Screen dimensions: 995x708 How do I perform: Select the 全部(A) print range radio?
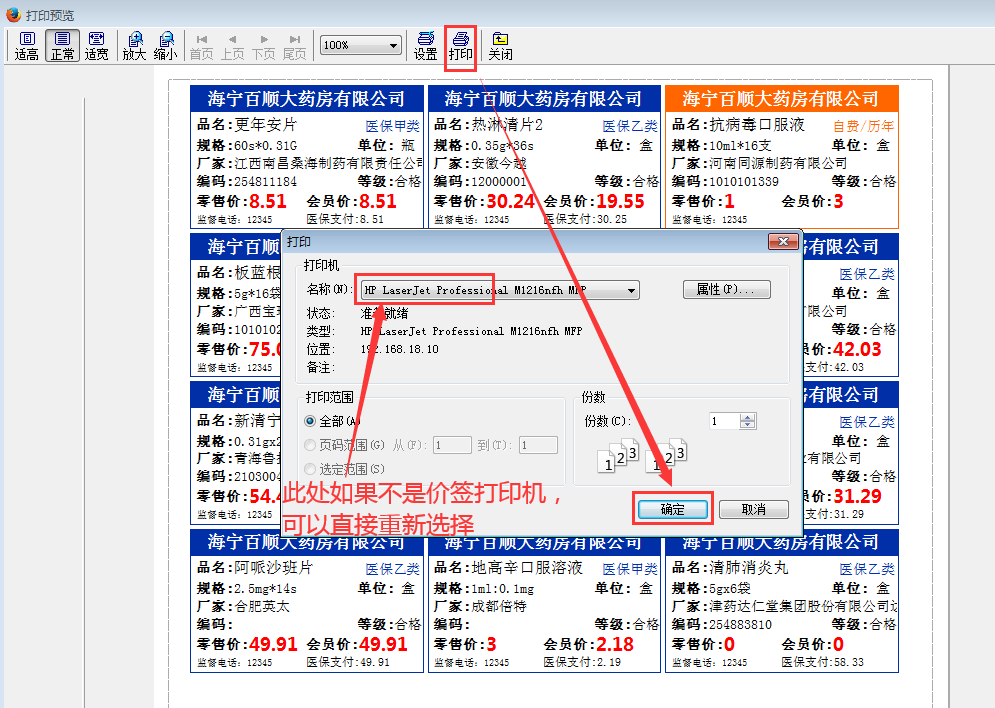click(310, 421)
